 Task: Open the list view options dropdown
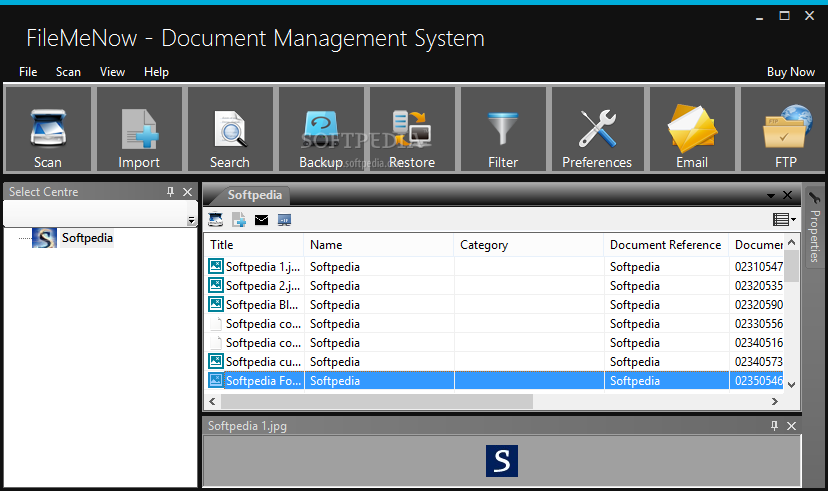tap(784, 219)
